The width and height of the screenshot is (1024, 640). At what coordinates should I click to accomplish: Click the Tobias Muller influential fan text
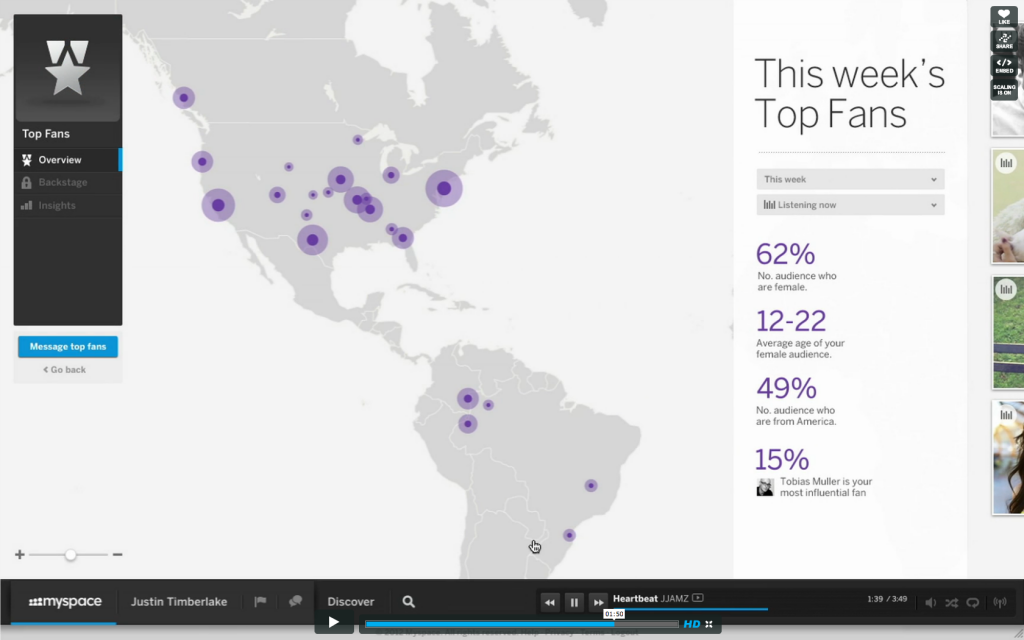826,487
